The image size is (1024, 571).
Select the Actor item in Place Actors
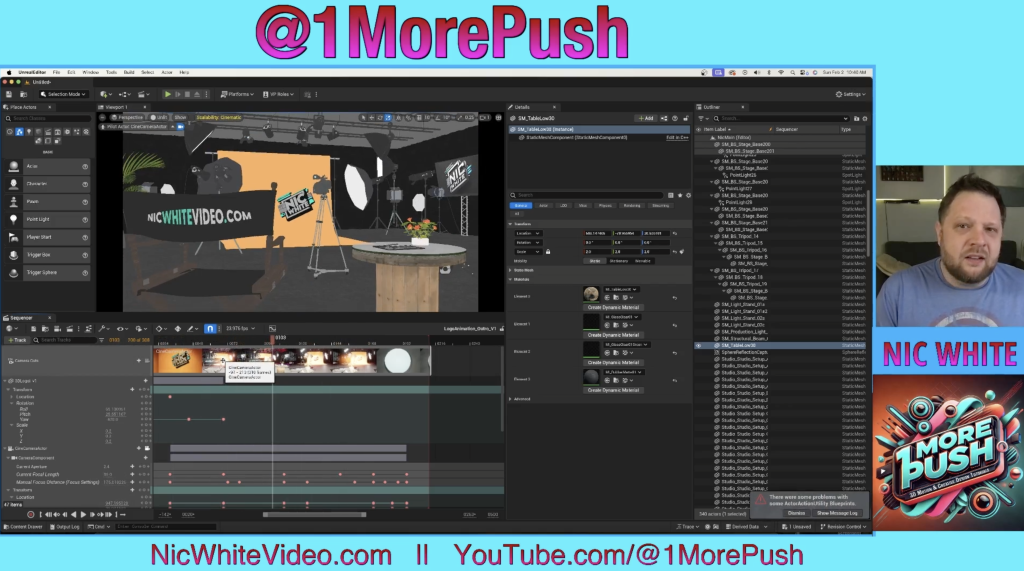click(47, 167)
